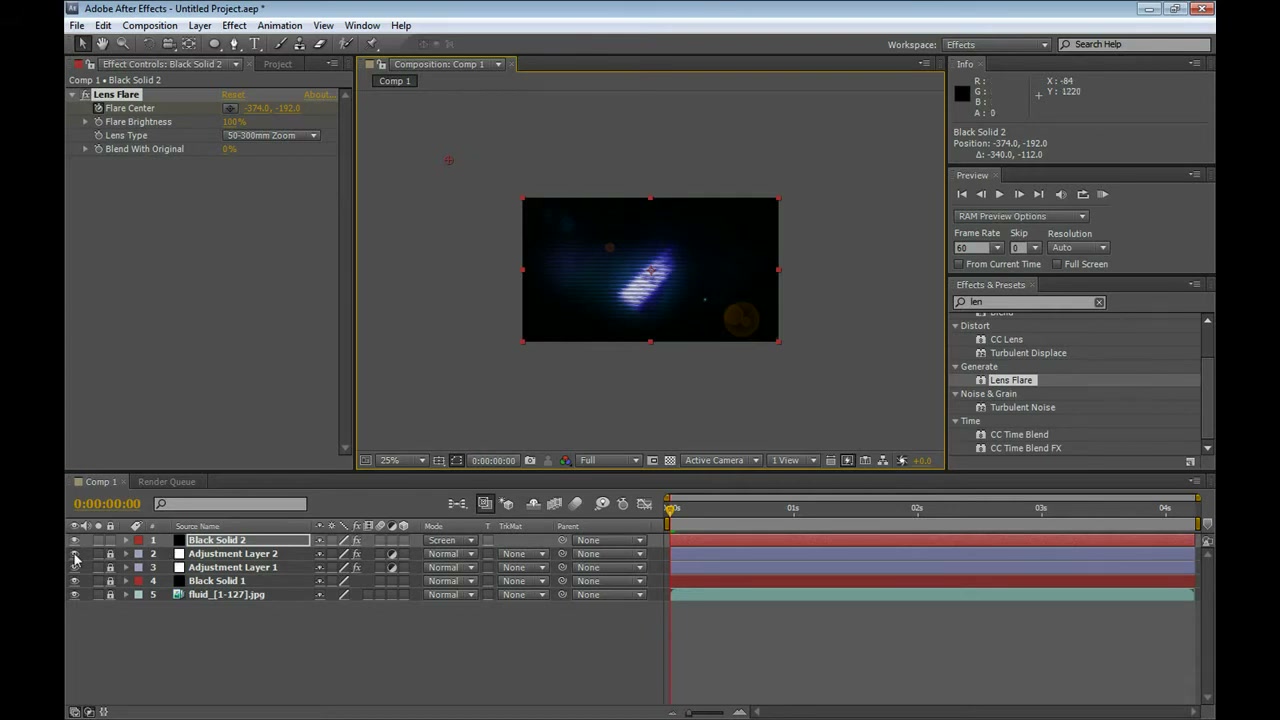The height and width of the screenshot is (720, 1280).
Task: Click the current time indicator marker
Action: 670,509
